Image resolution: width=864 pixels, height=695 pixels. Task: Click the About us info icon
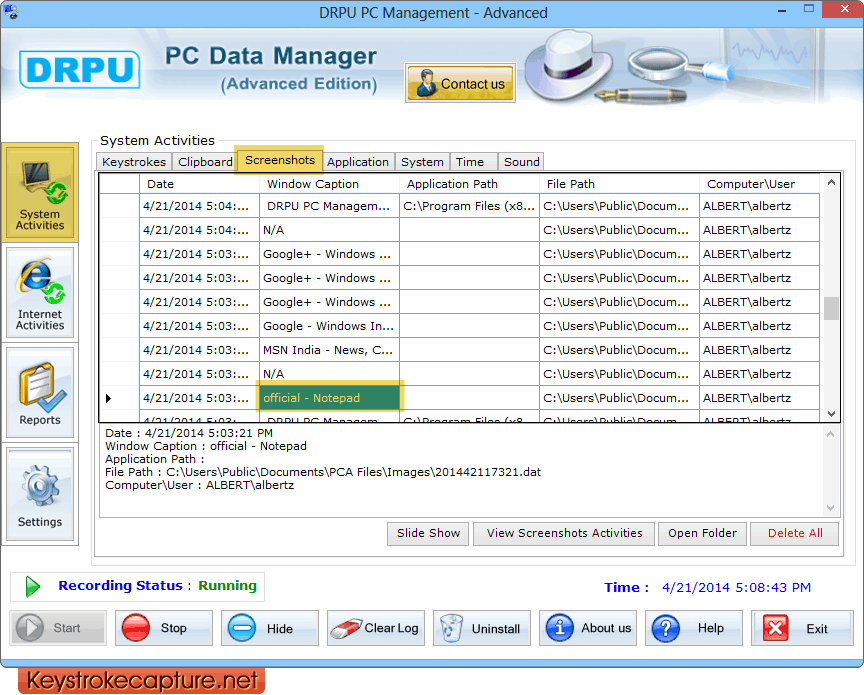[559, 628]
